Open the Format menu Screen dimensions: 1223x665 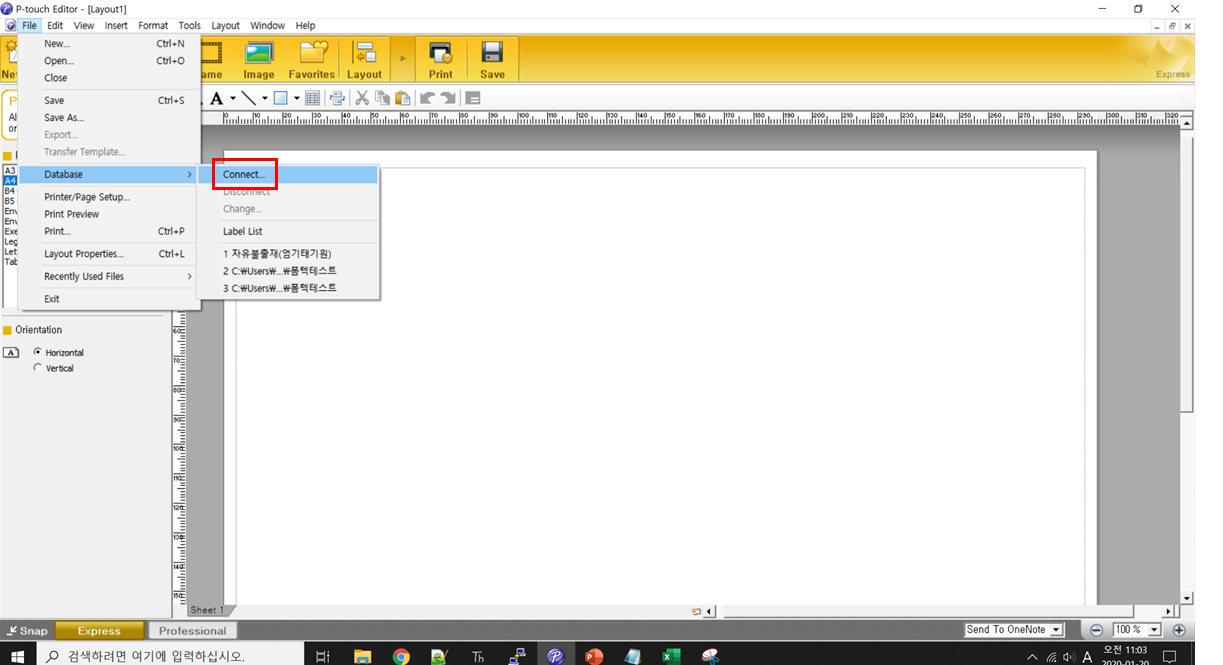coord(153,25)
